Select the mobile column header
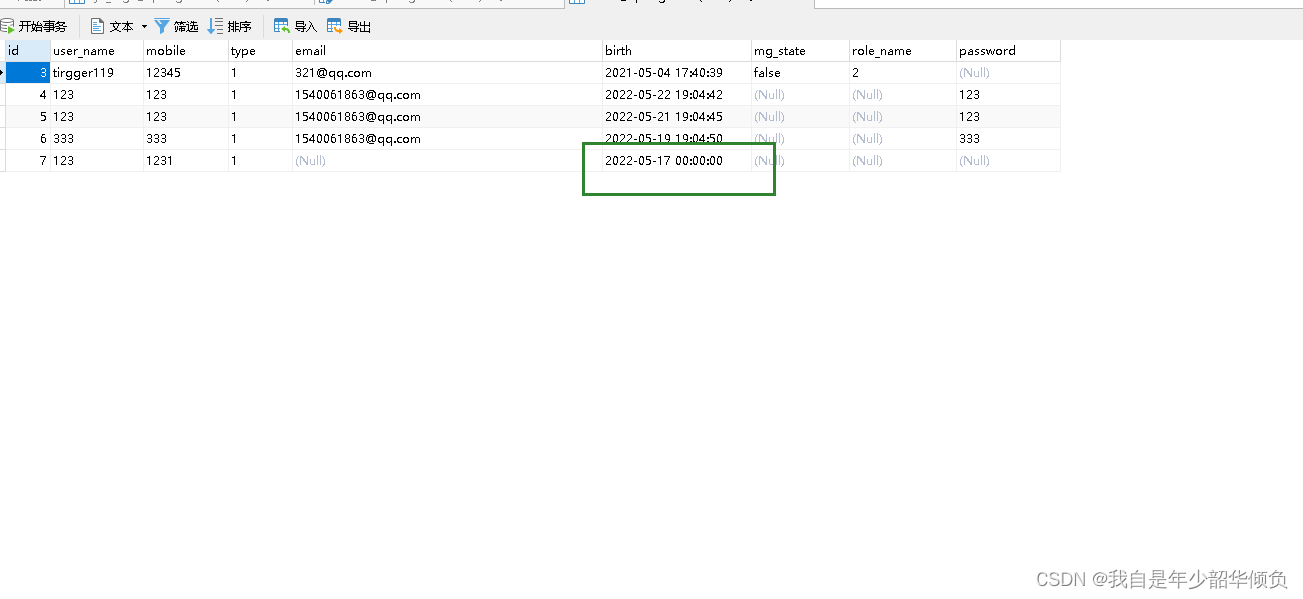This screenshot has height=599, width=1303. (x=186, y=50)
